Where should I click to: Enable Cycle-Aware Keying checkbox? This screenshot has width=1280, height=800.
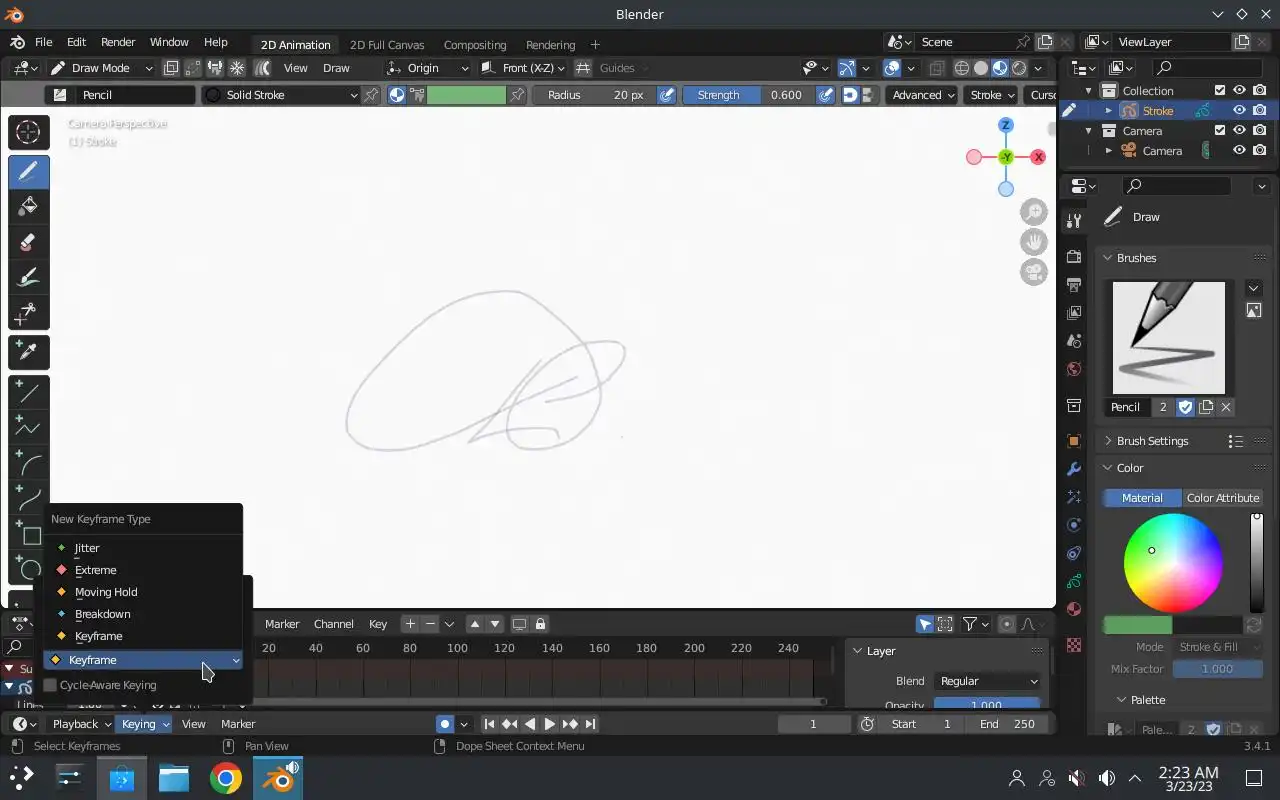[x=50, y=685]
